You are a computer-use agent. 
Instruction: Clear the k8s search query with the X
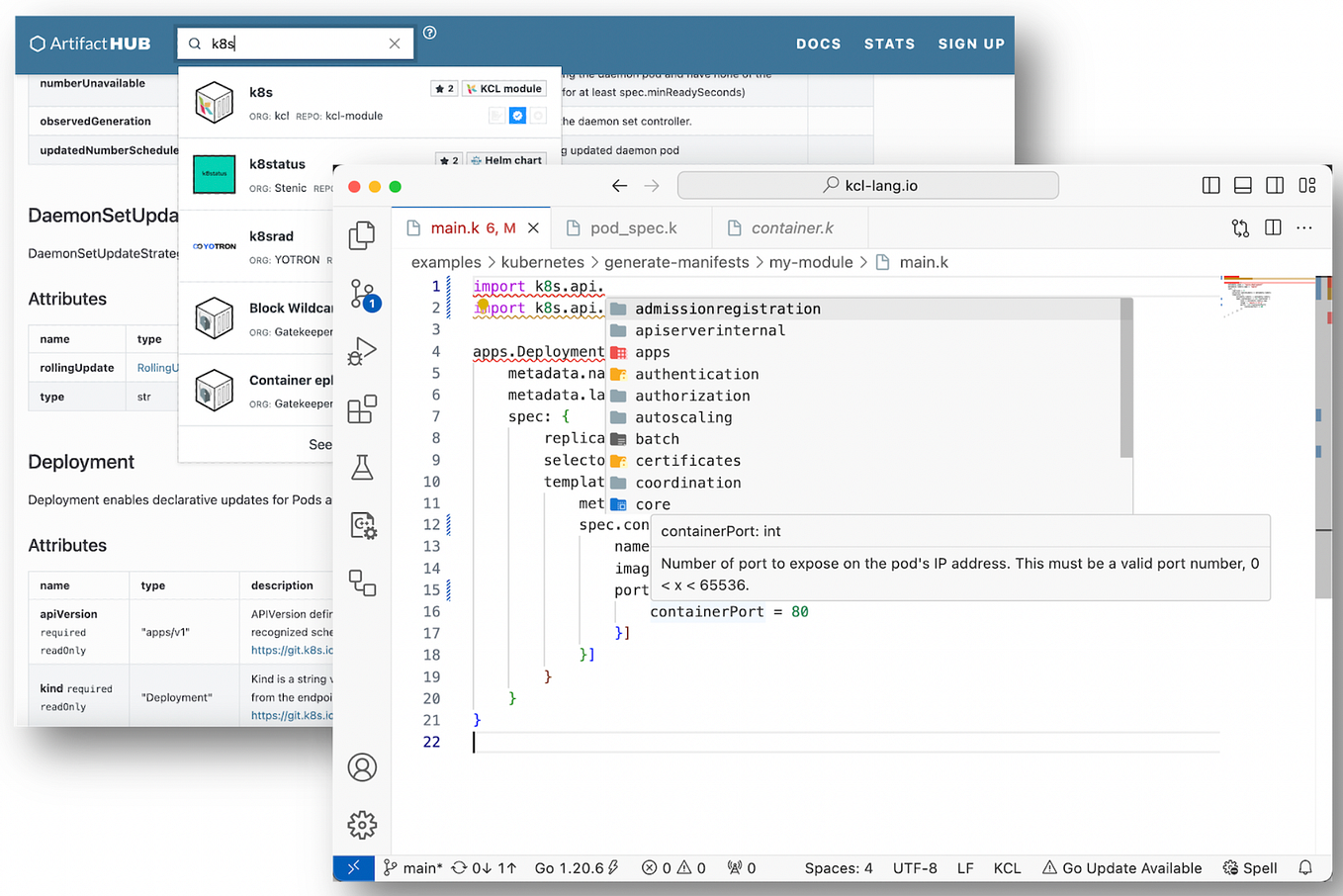click(x=395, y=44)
